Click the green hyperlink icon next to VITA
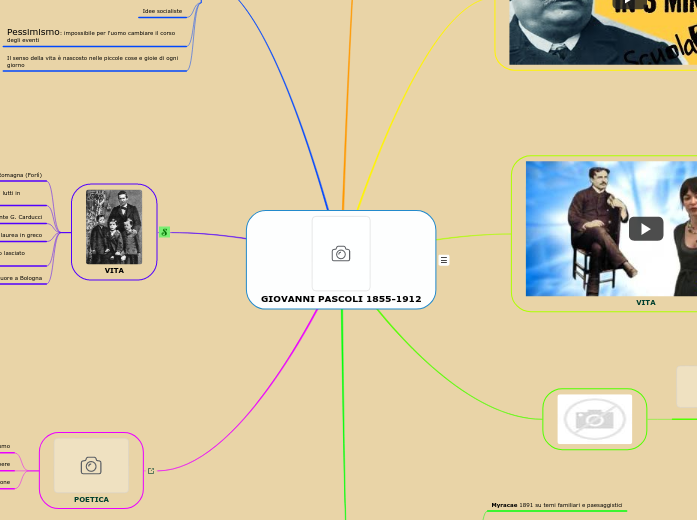The width and height of the screenshot is (697, 520). point(164,232)
